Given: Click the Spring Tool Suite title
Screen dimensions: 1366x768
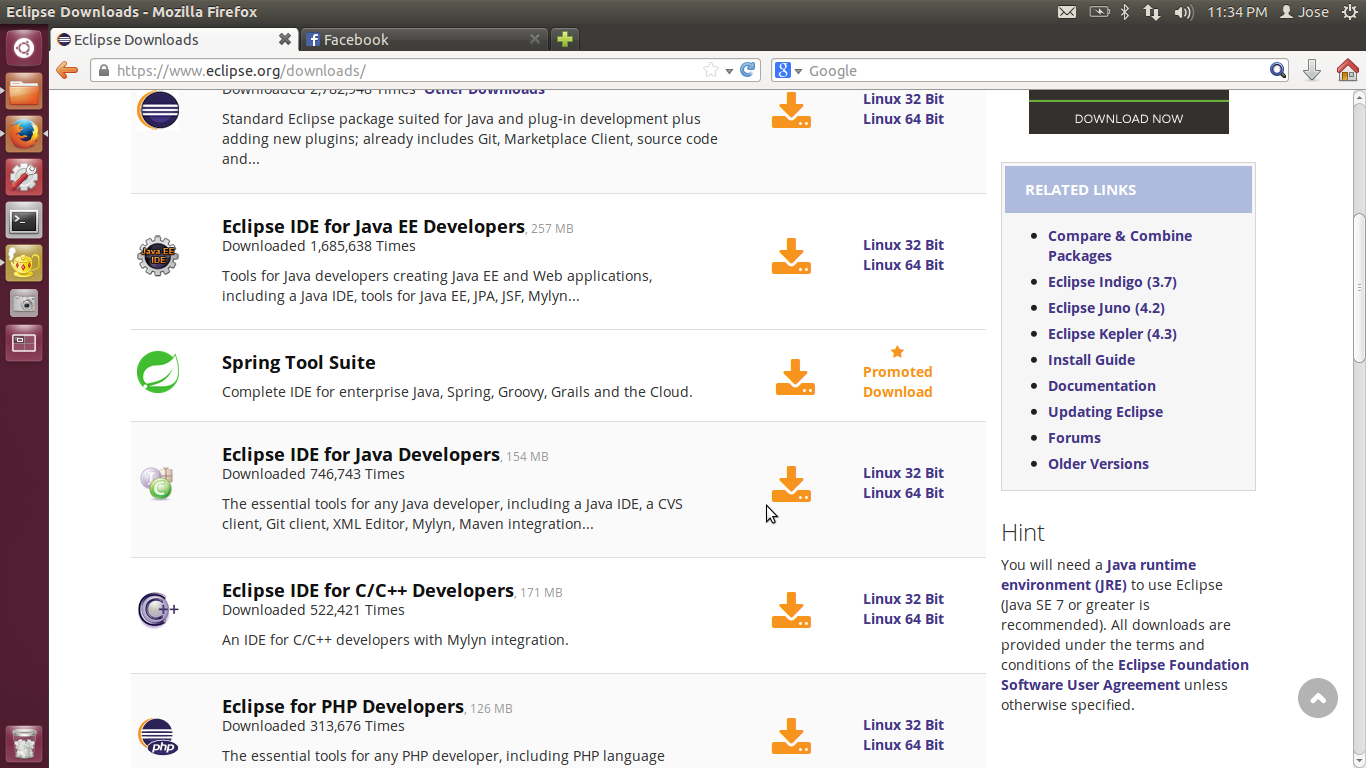Looking at the screenshot, I should (x=299, y=362).
